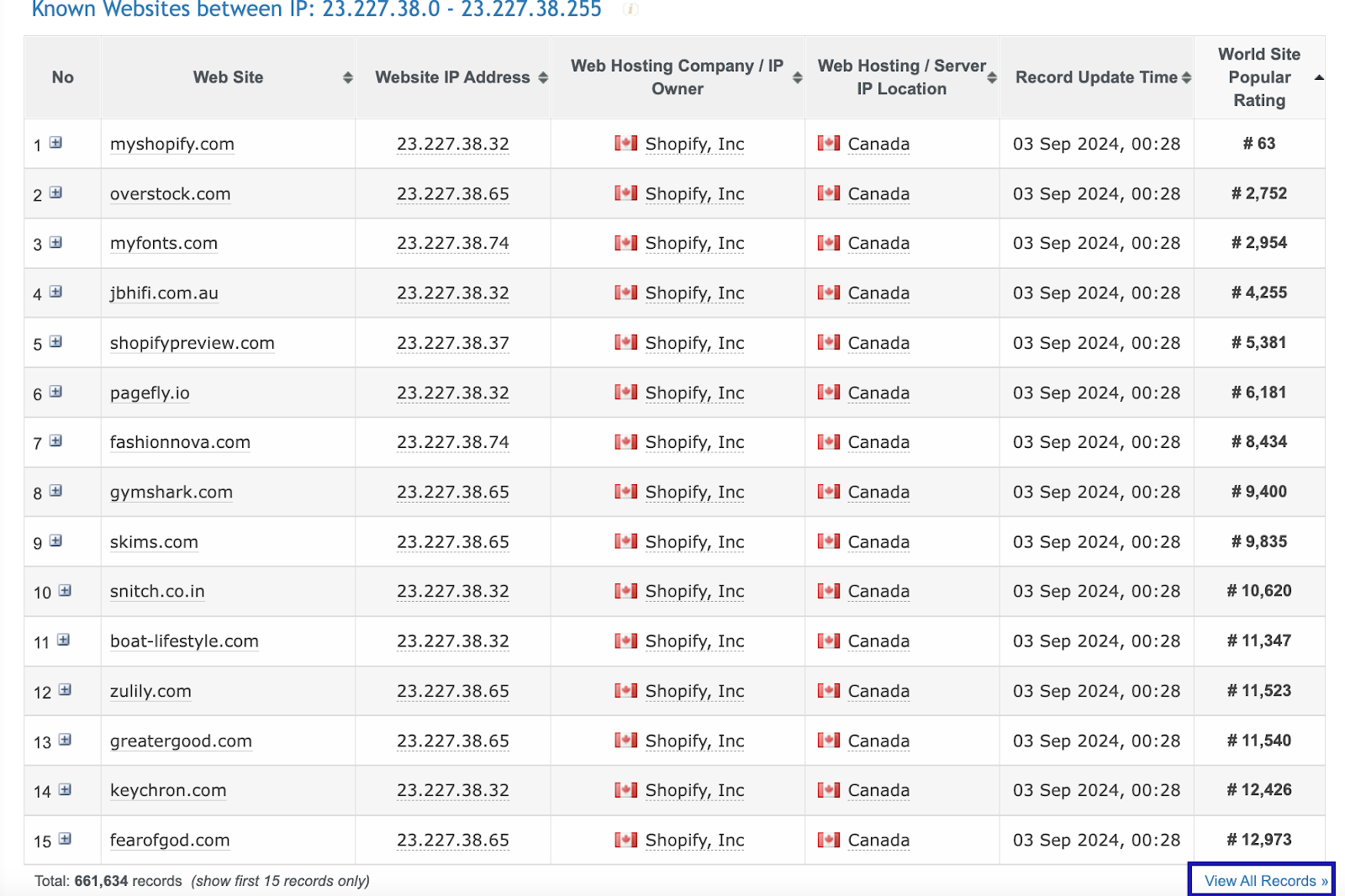Sort by World Site Popular Rating arrow
1345x896 pixels.
[1319, 77]
